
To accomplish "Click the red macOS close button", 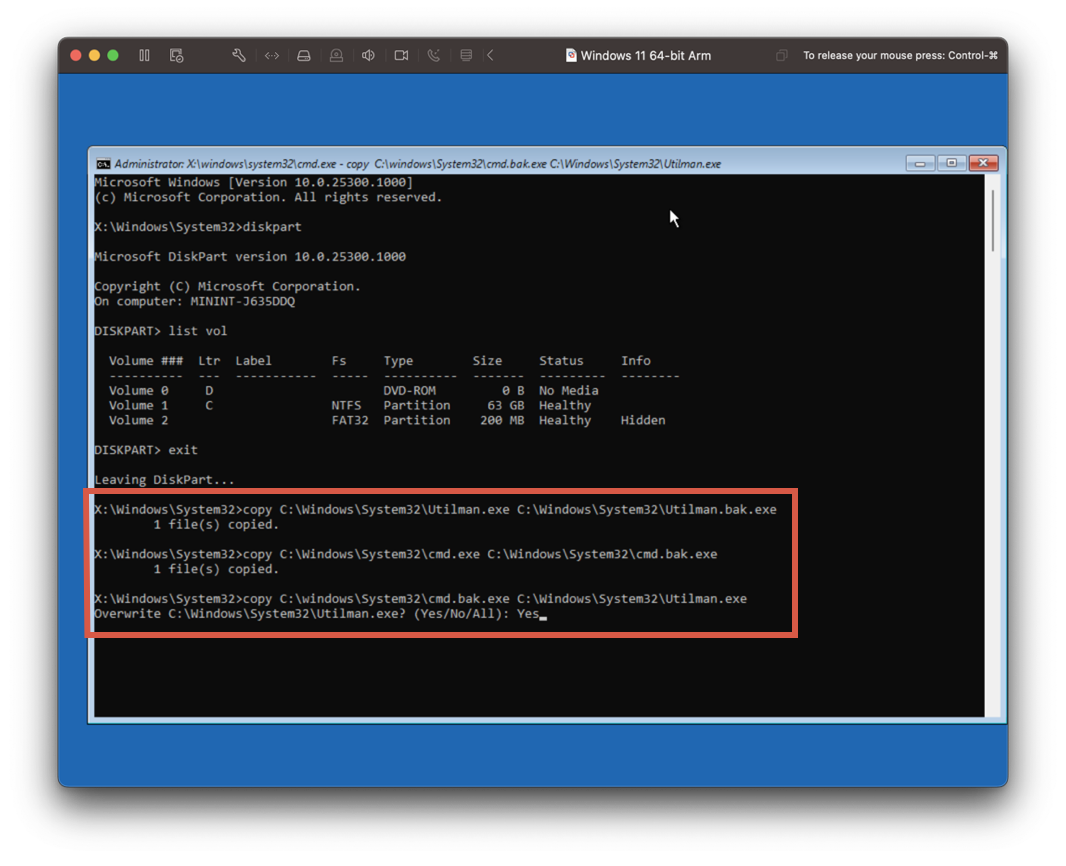I will click(76, 56).
